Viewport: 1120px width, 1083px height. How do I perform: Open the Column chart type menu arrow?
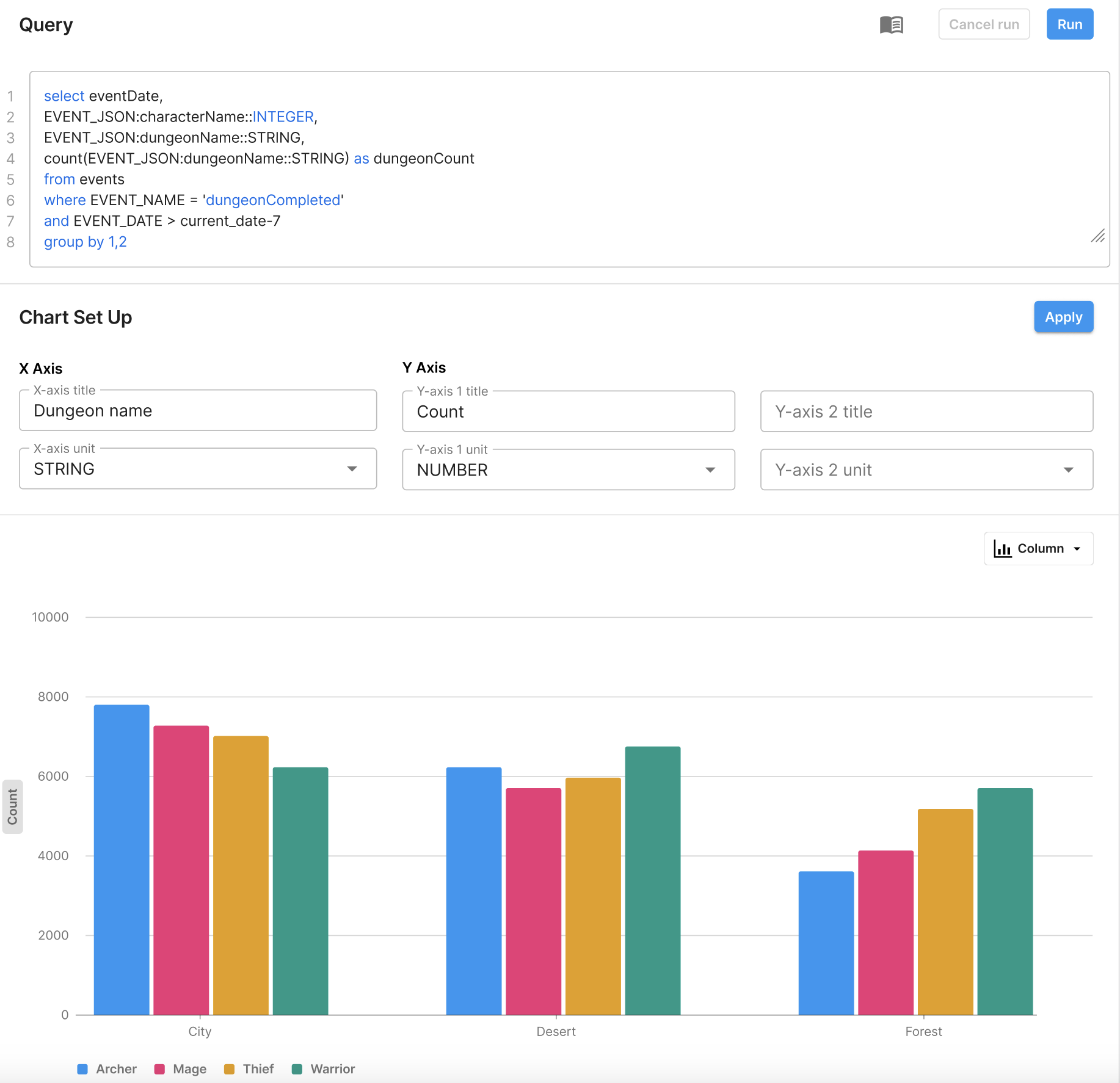pyautogui.click(x=1077, y=549)
